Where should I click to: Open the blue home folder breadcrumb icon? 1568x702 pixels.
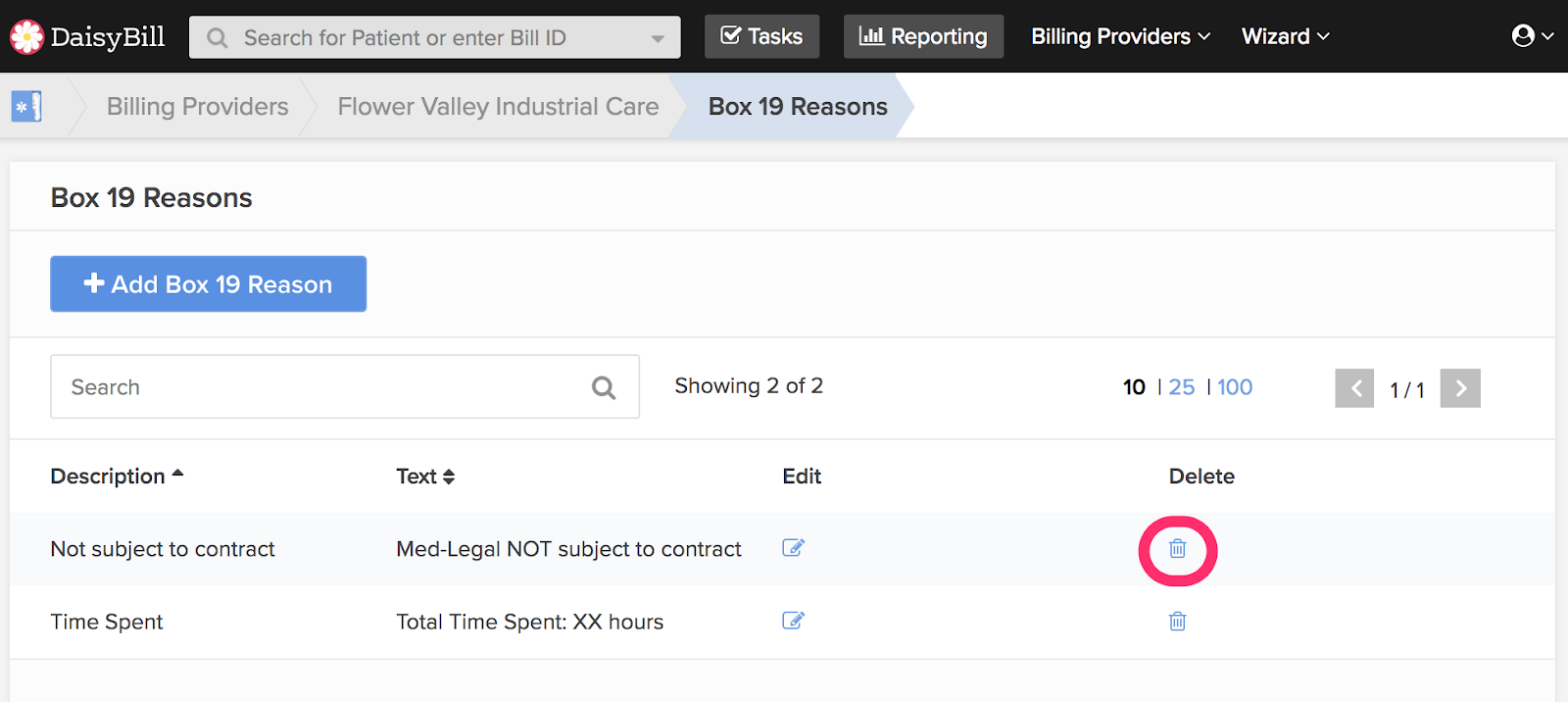pos(26,106)
